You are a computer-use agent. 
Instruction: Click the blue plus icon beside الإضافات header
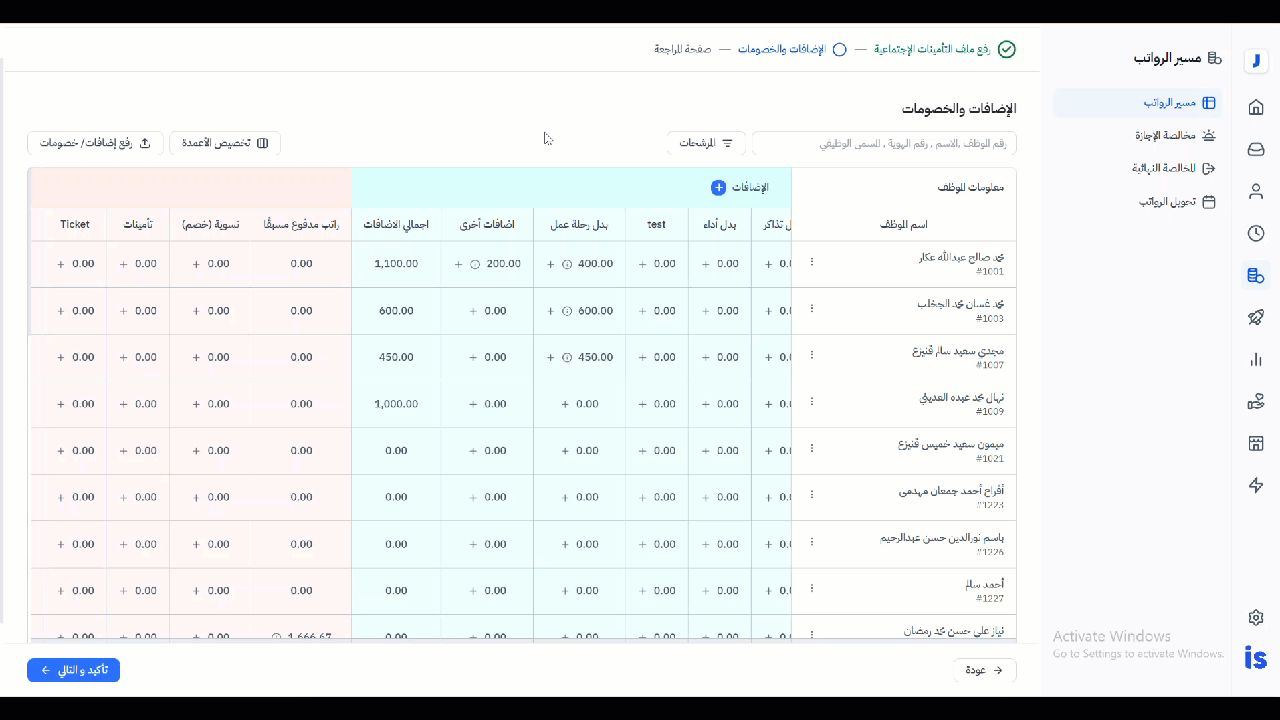(718, 187)
